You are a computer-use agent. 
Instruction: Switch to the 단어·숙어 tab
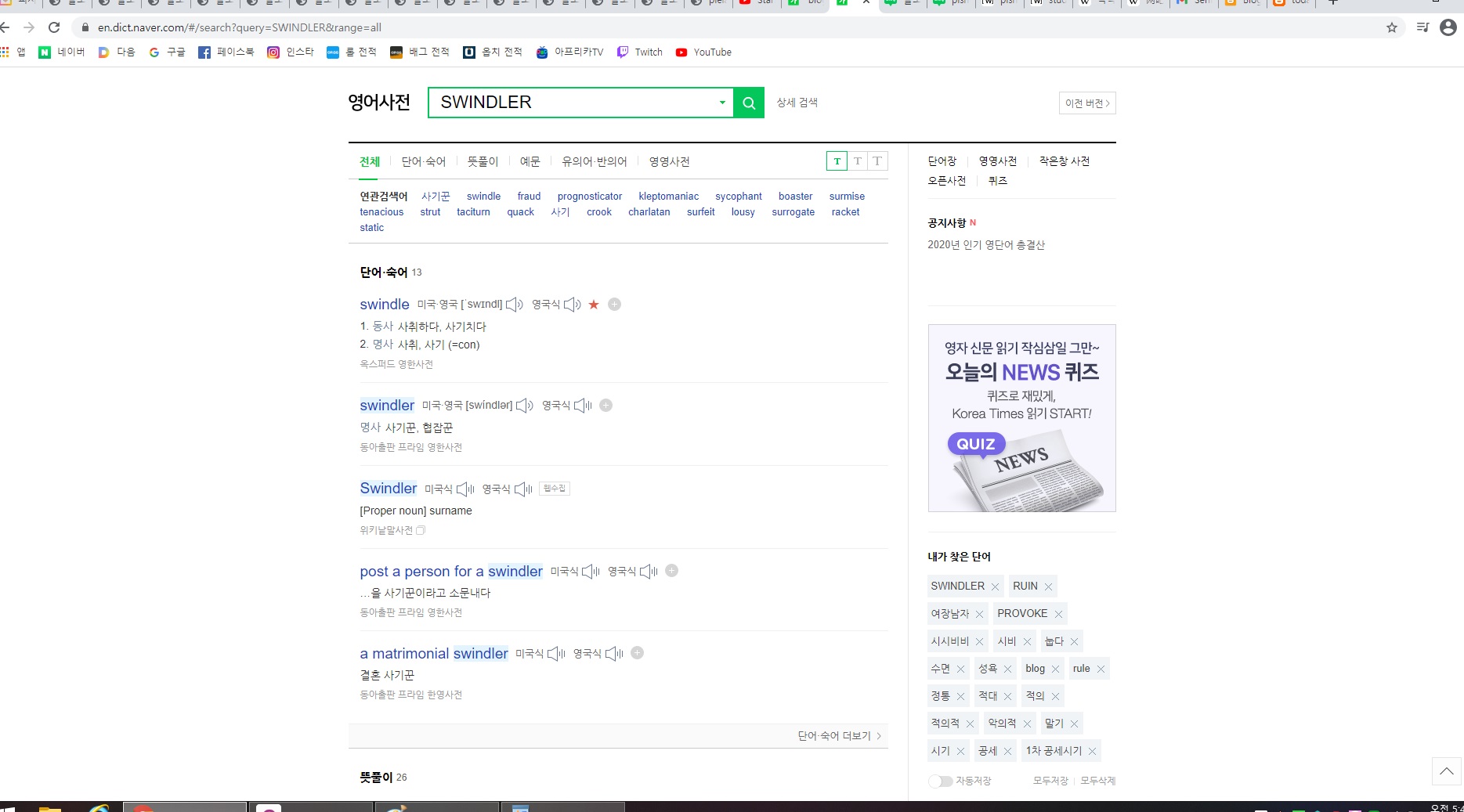pyautogui.click(x=424, y=162)
